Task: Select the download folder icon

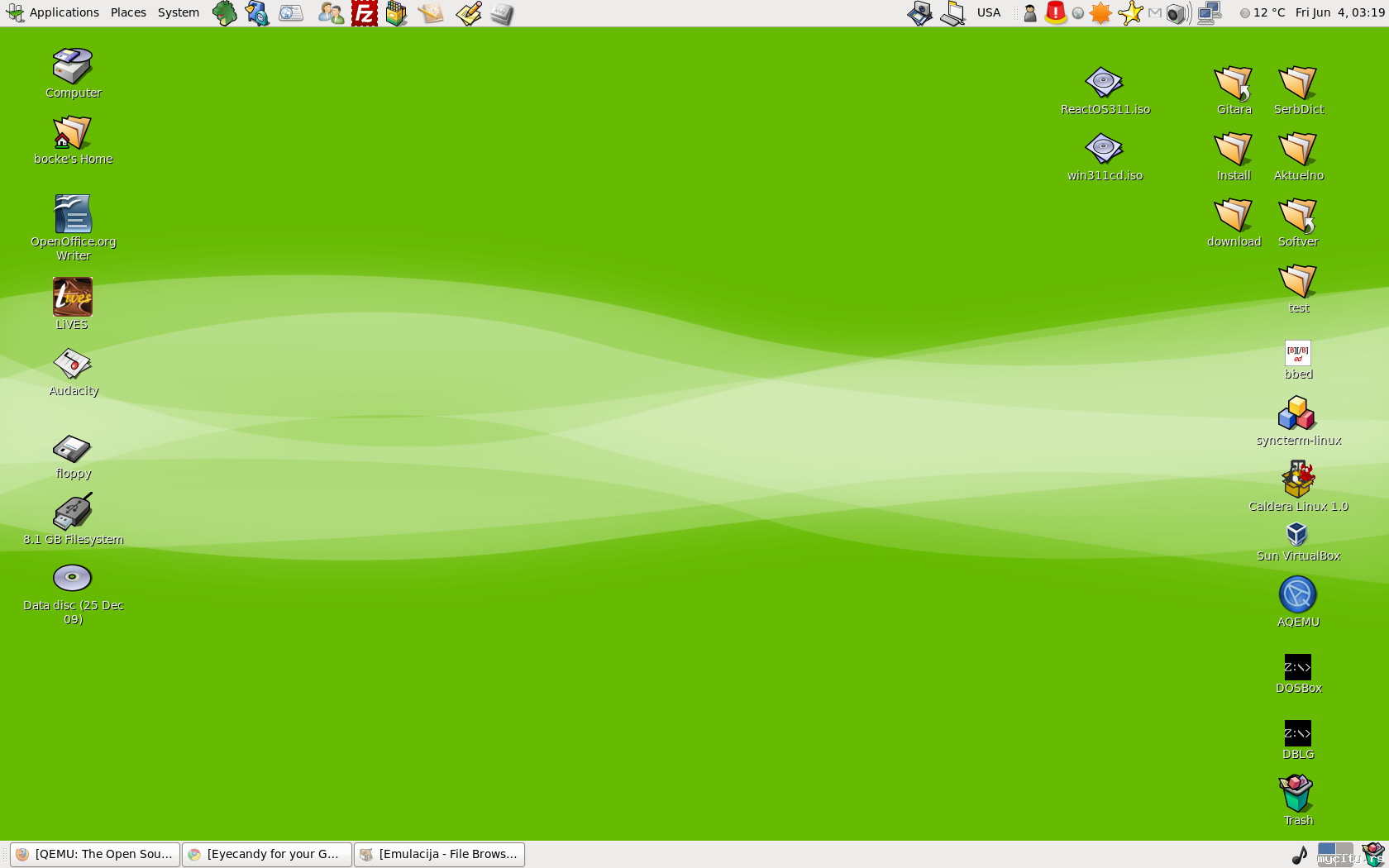Action: (x=1234, y=223)
